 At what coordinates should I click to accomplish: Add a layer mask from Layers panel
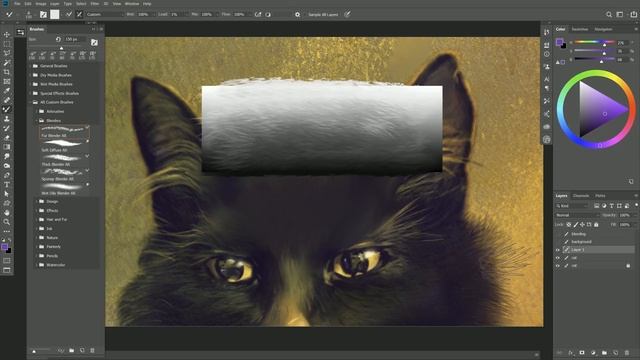click(582, 353)
